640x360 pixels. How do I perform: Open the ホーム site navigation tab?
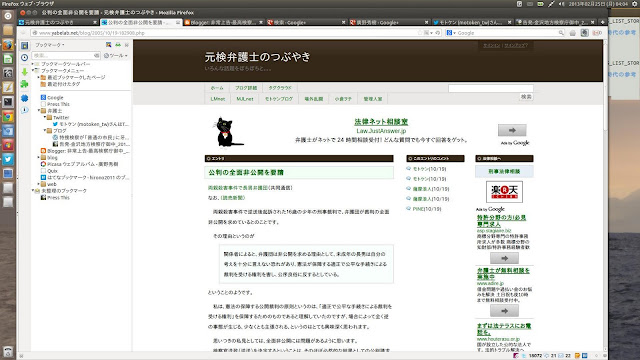[217, 88]
